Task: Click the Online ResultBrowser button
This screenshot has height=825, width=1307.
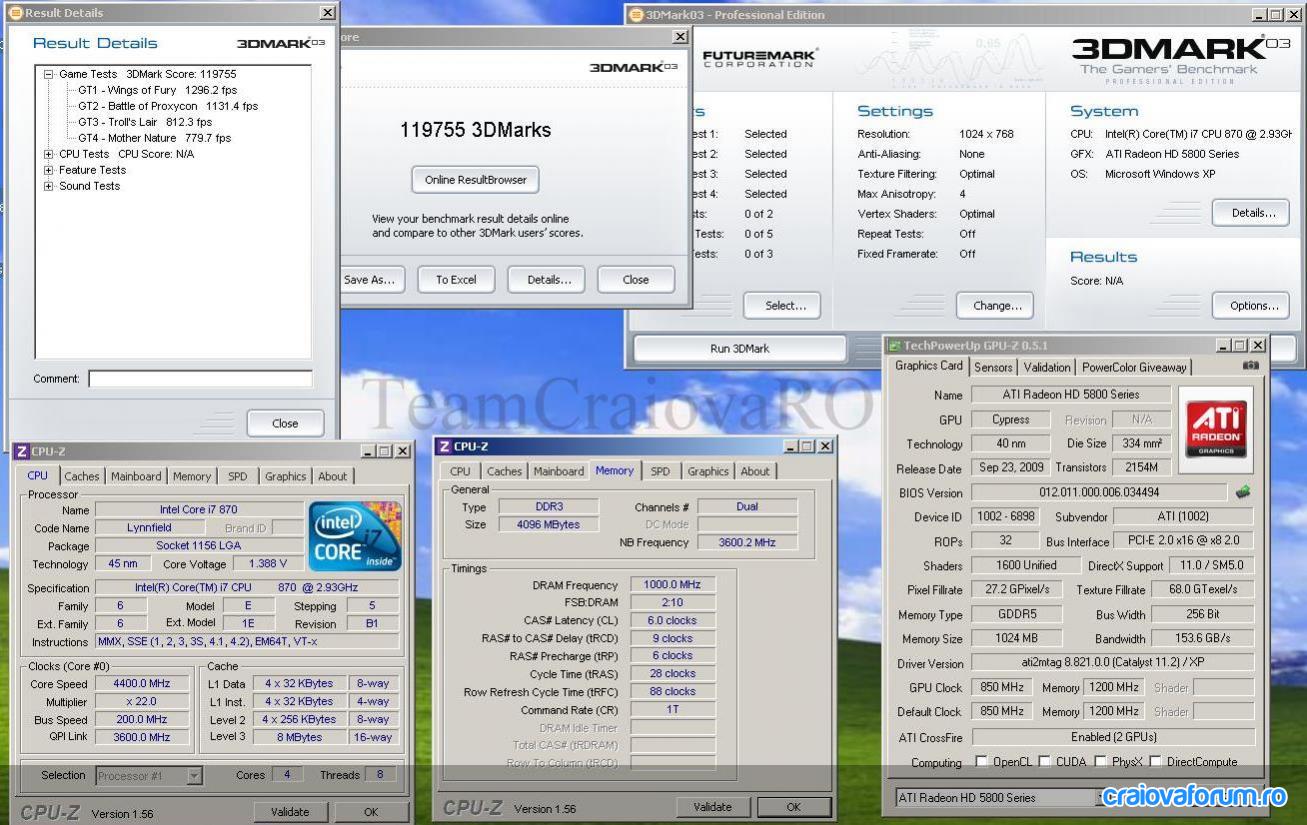Action: click(476, 180)
